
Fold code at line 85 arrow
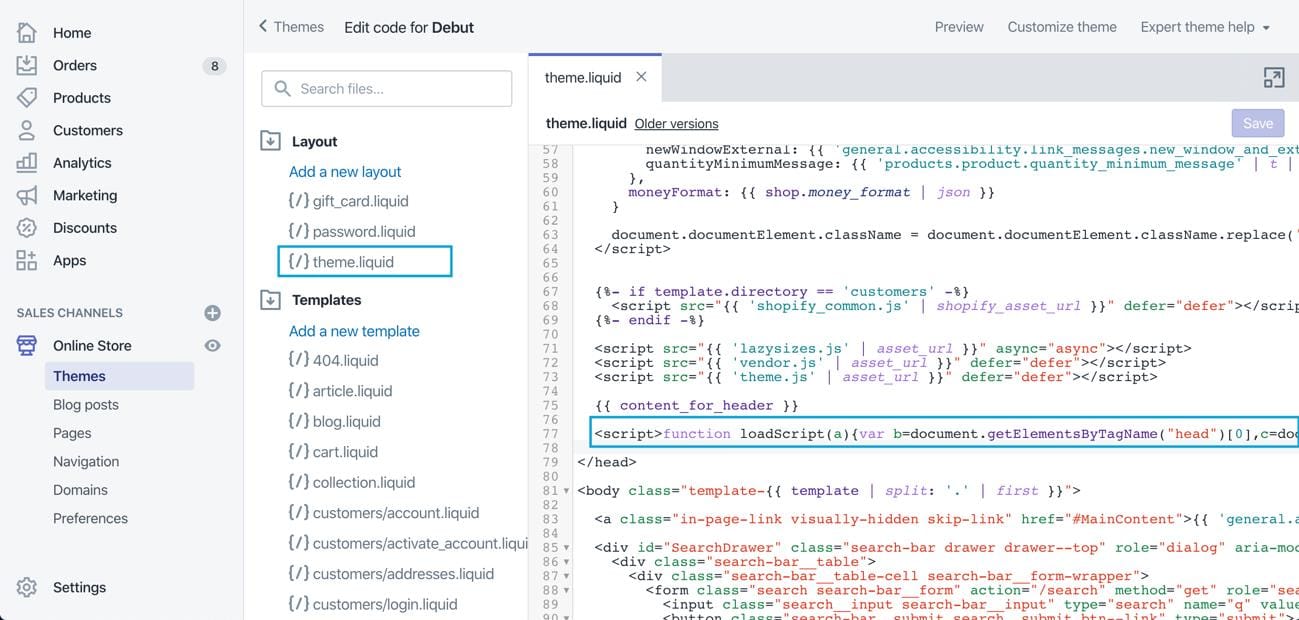click(568, 548)
